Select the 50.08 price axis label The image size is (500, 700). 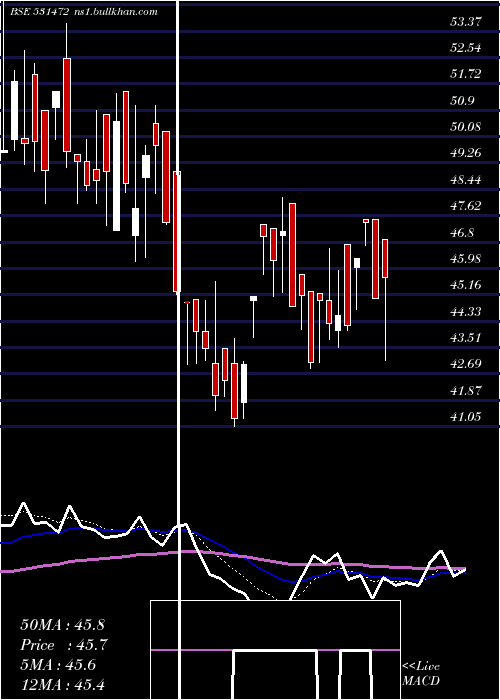[466, 126]
